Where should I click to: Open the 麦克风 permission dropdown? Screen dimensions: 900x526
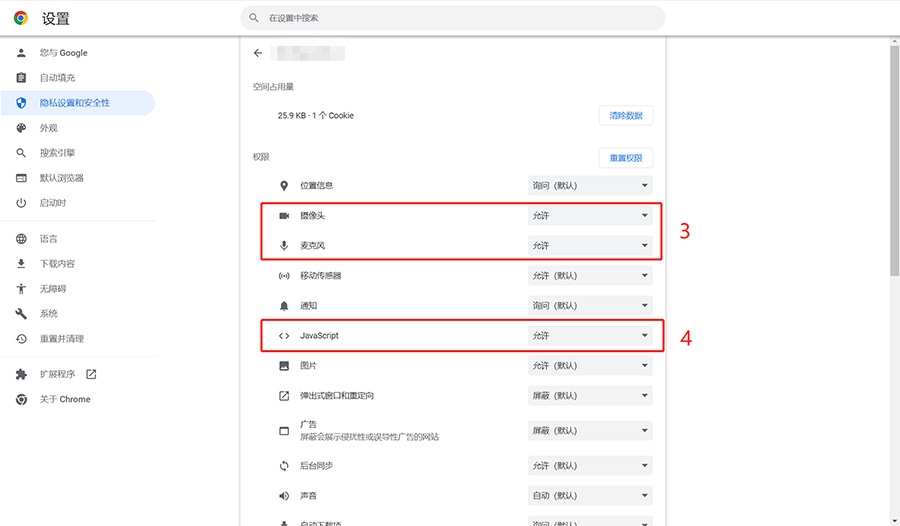pyautogui.click(x=590, y=246)
